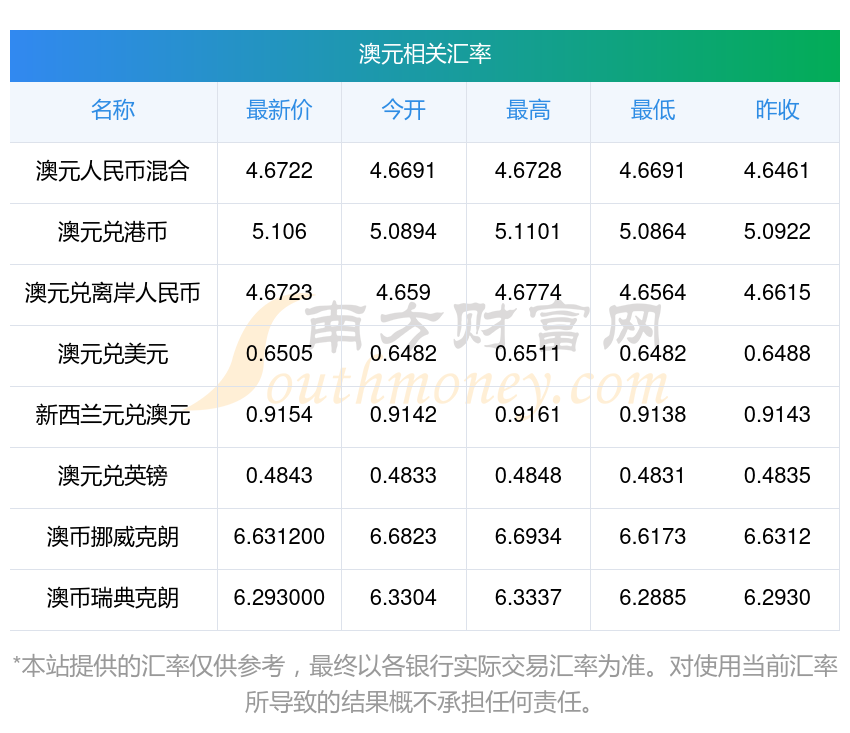
Task: Click the 澳元人民币混合 row name
Action: [113, 171]
